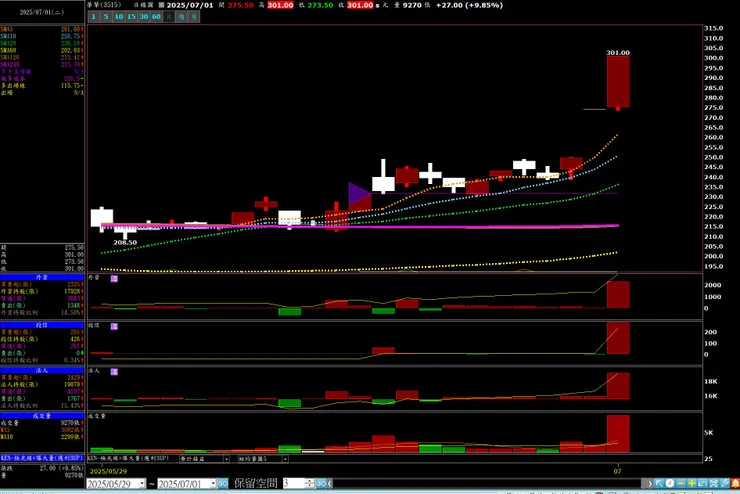Open the start date 2025/05/29 dropdown
Screen dimensions: 740x494
[x=142, y=484]
